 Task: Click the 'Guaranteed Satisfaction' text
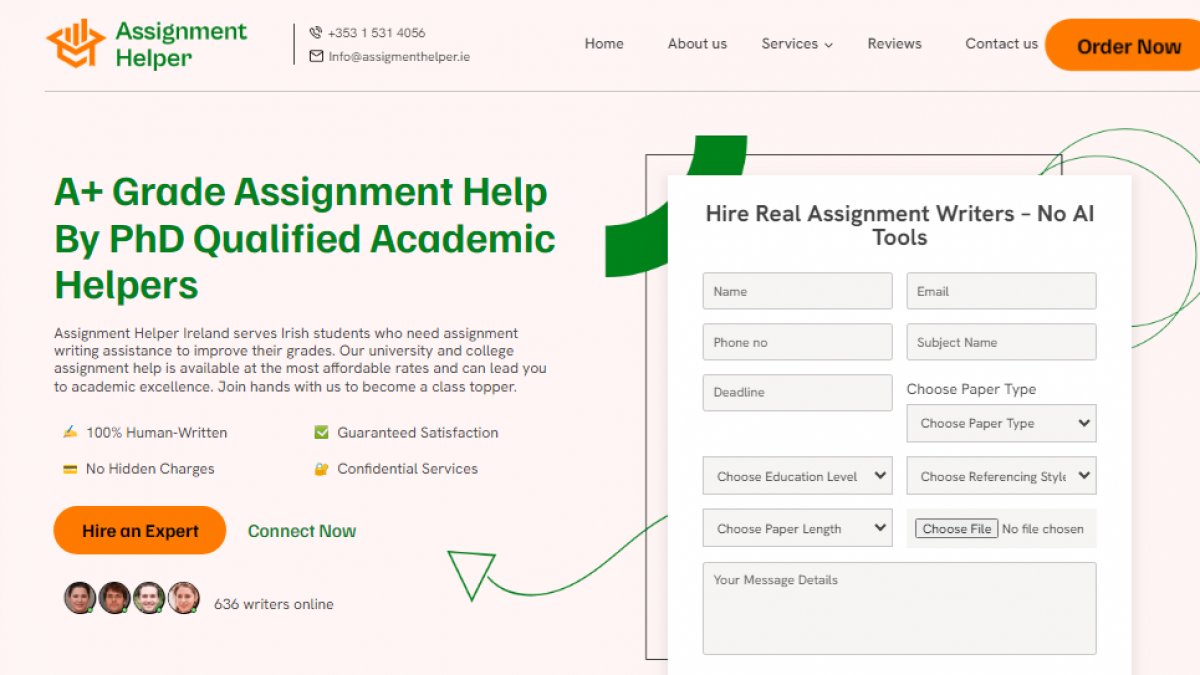(x=418, y=433)
